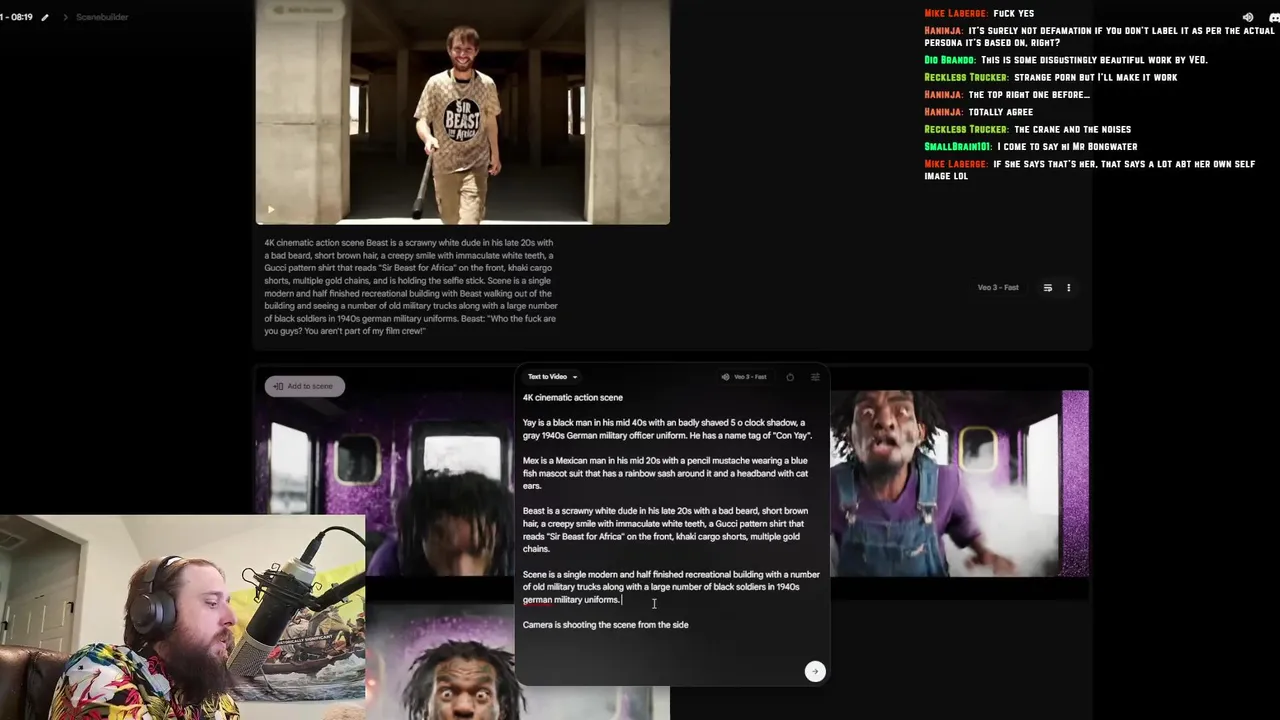Click the prompt description under first video
This screenshot has width=1280, height=720.
411,287
